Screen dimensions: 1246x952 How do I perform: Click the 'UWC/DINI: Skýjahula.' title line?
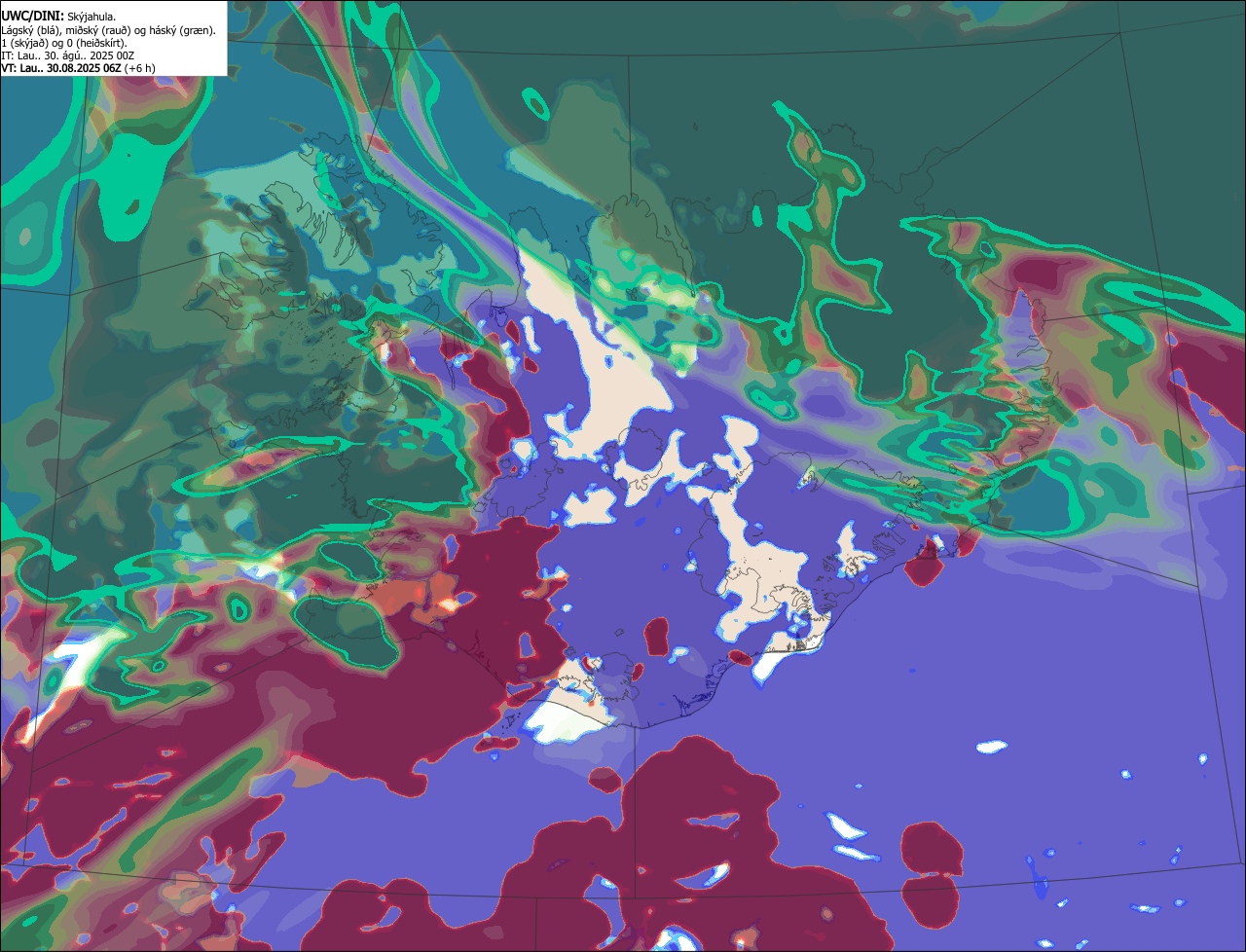60,16
